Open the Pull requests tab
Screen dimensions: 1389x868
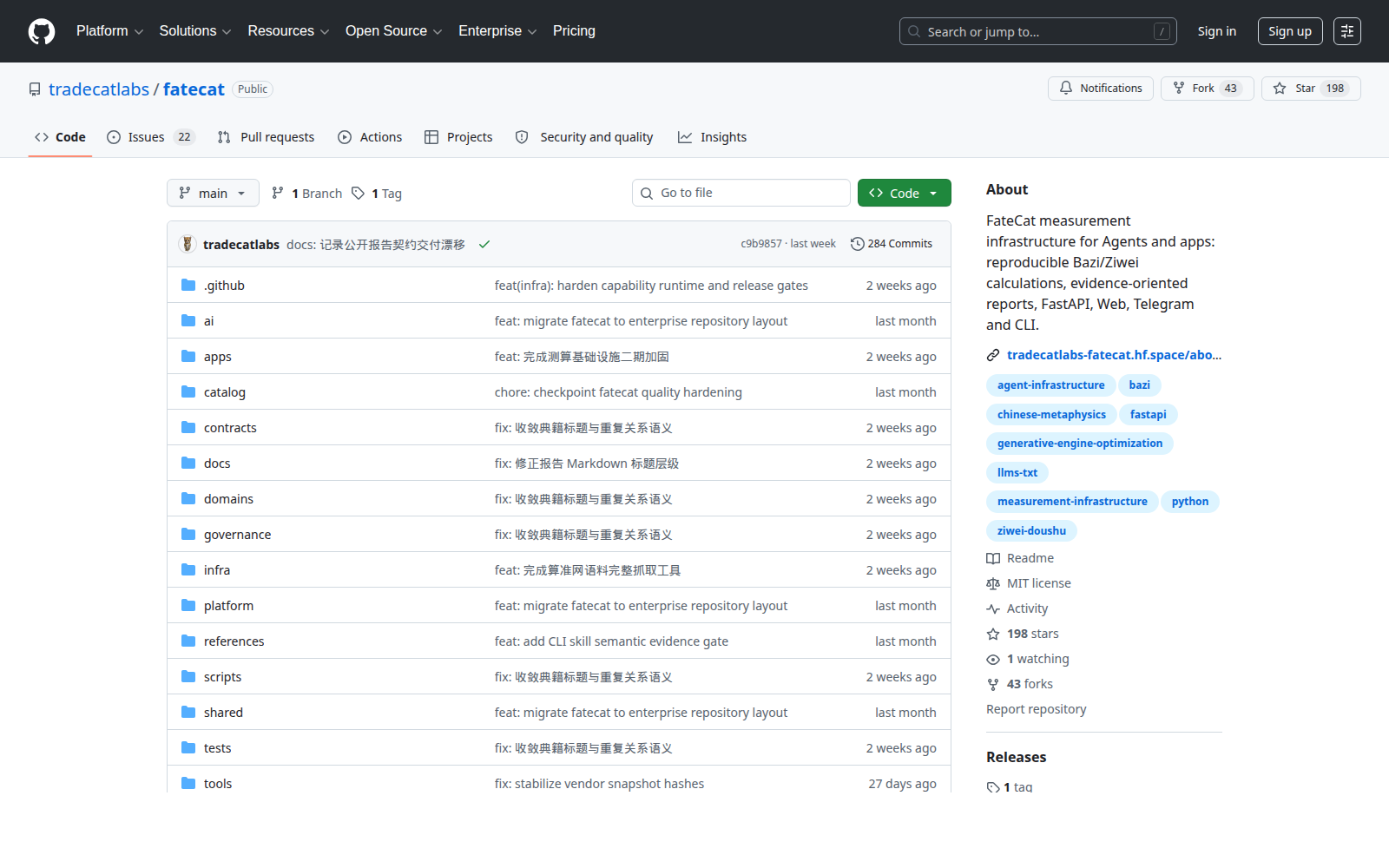pyautogui.click(x=266, y=137)
